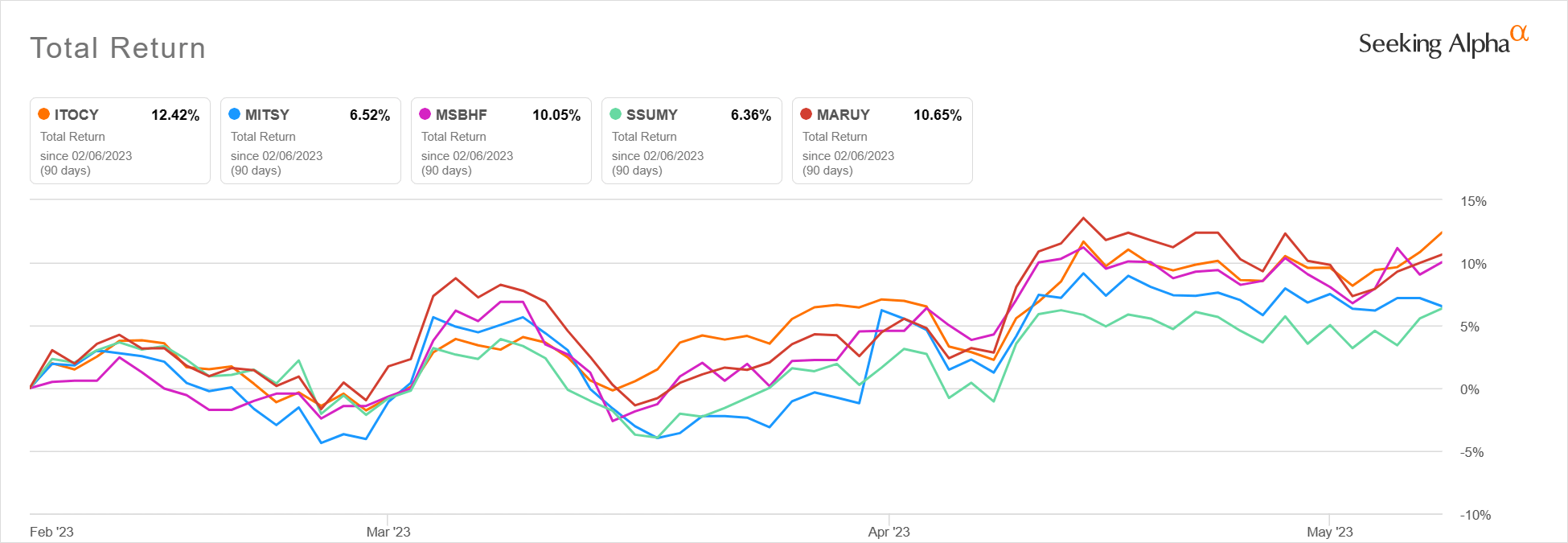Click the 0% y-axis label

tap(1470, 389)
